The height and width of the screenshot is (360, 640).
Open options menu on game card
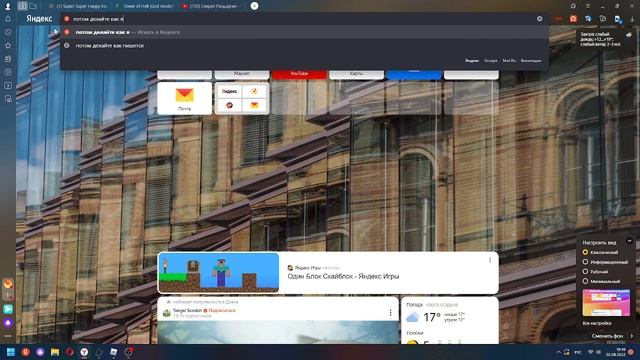click(x=490, y=260)
